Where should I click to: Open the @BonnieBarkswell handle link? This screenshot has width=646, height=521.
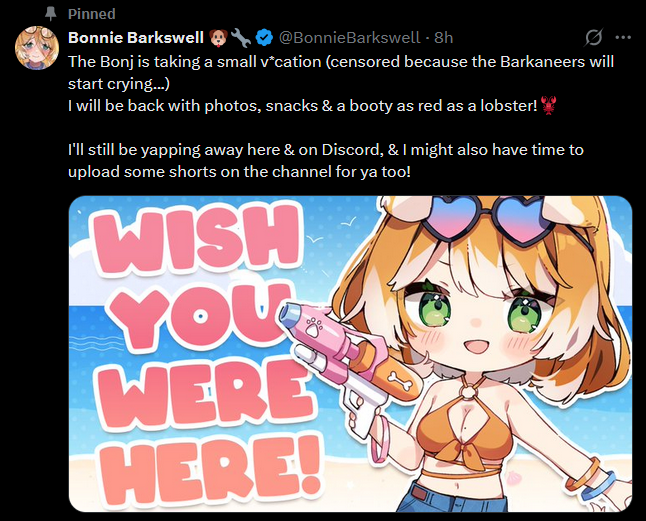[x=349, y=38]
